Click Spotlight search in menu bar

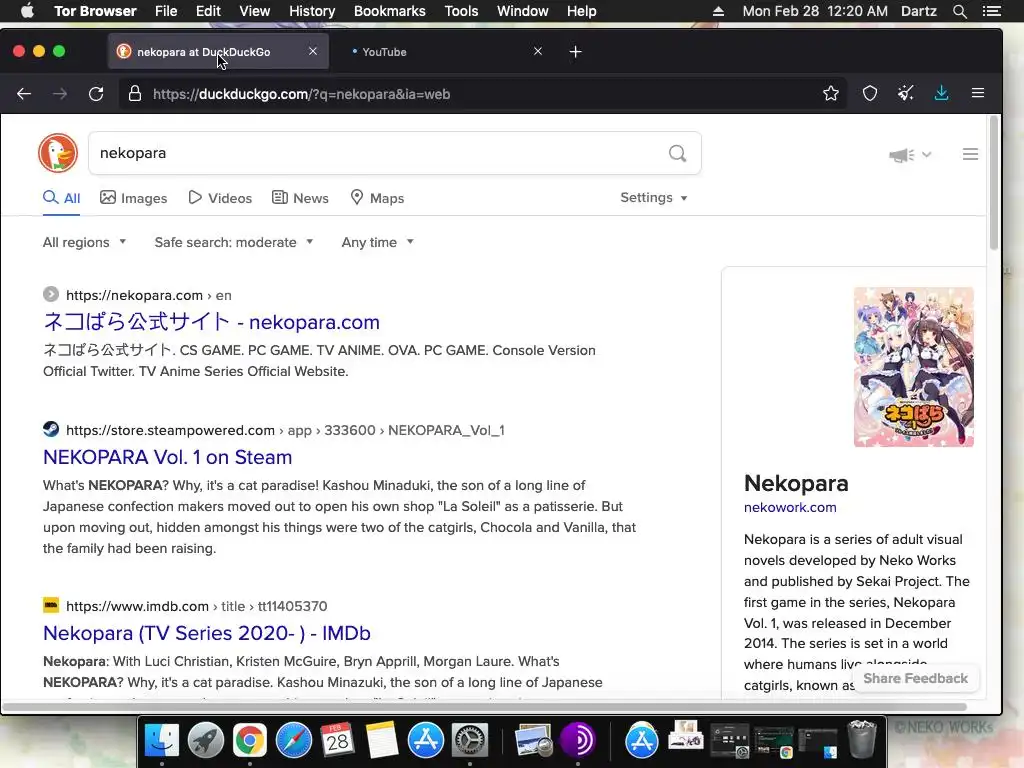coord(959,11)
